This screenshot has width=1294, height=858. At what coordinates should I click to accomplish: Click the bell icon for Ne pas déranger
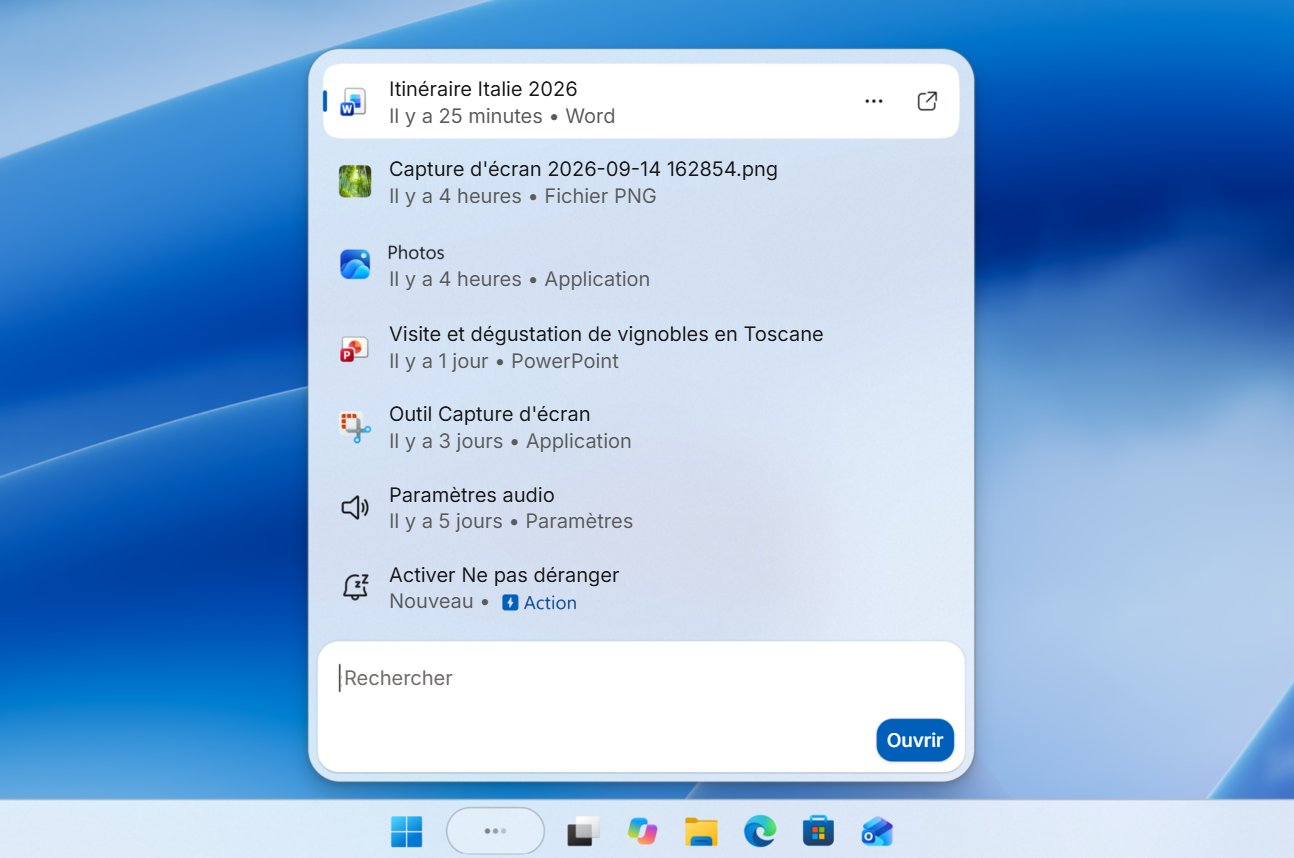click(x=355, y=588)
